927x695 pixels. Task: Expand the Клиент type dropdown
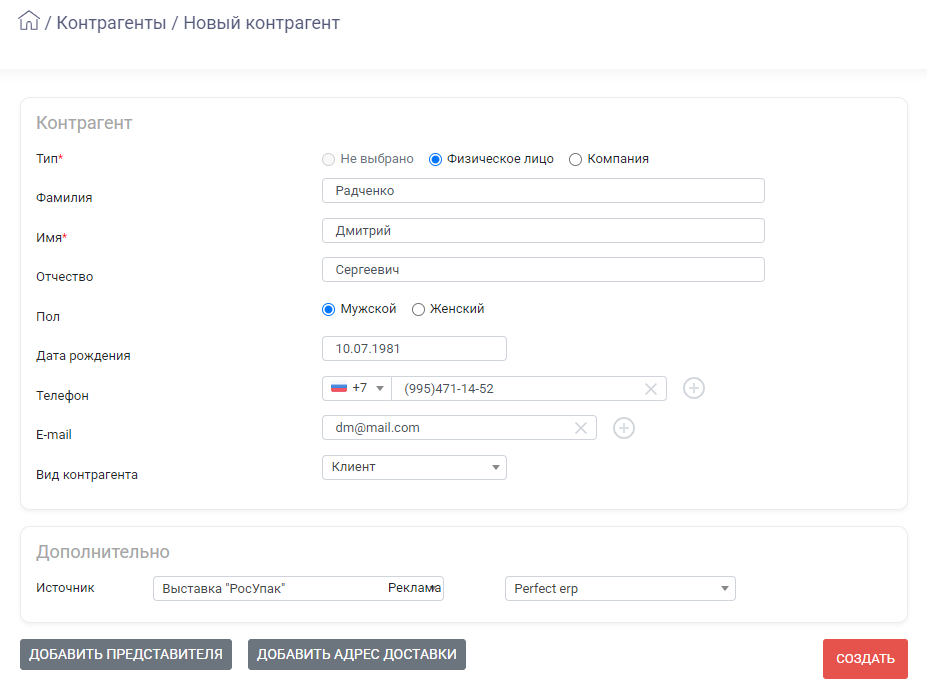tap(414, 467)
